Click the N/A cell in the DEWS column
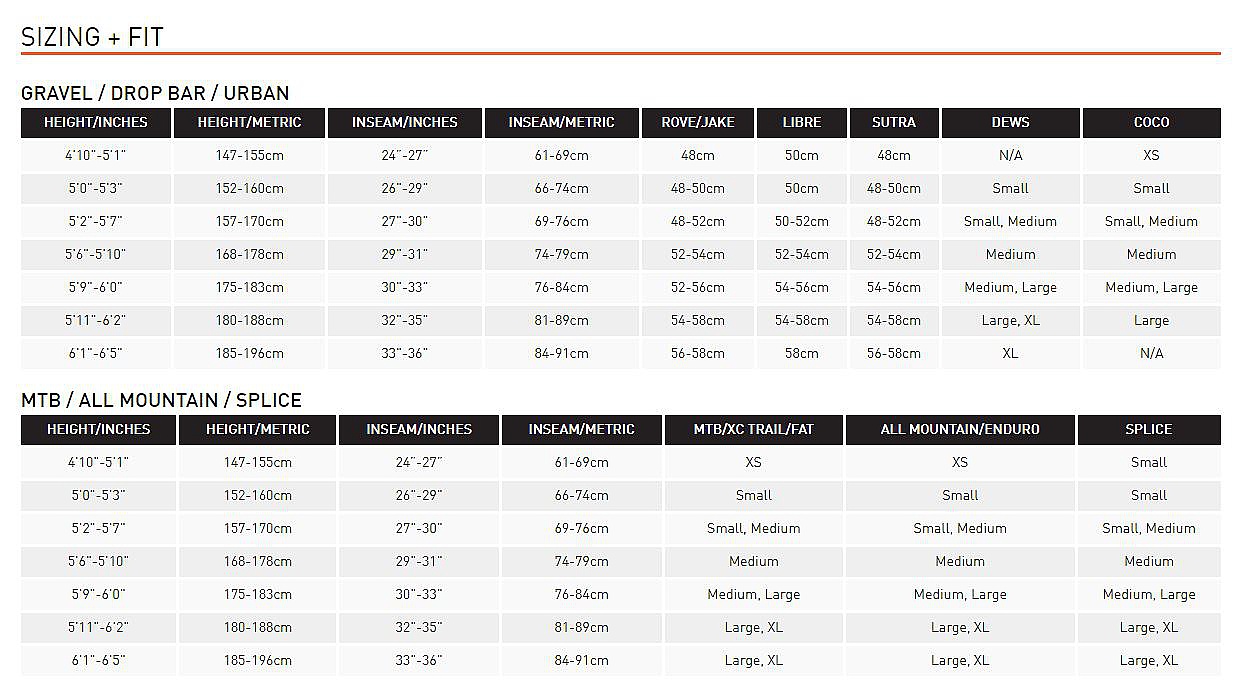The image size is (1235, 695). click(x=1010, y=155)
